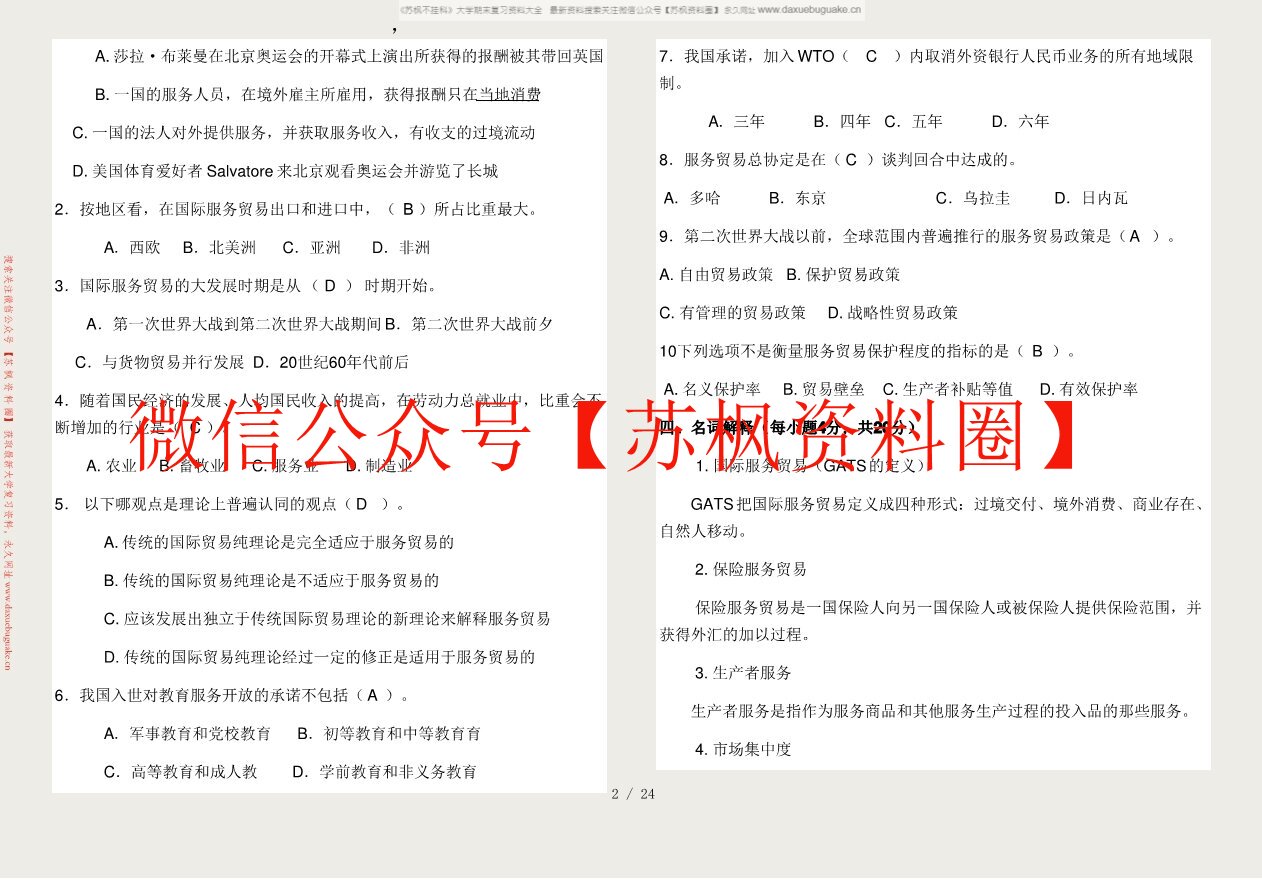Click option 'A. 第一次世界大战到第二次世界大战期间'
The image size is (1262, 892).
point(234,324)
